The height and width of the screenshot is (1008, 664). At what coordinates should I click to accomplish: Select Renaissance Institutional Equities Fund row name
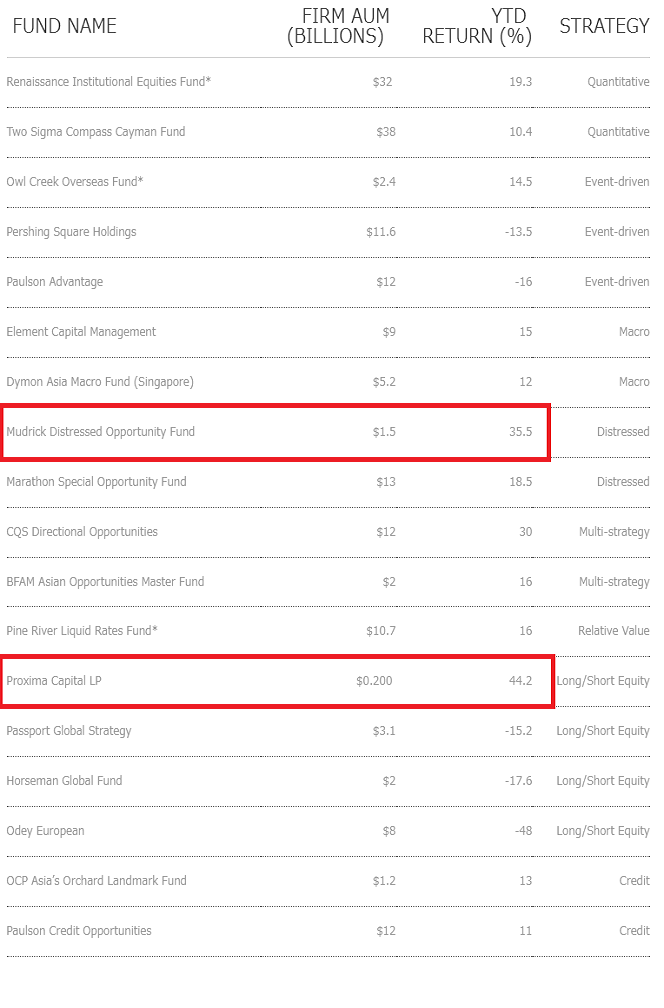pos(109,82)
